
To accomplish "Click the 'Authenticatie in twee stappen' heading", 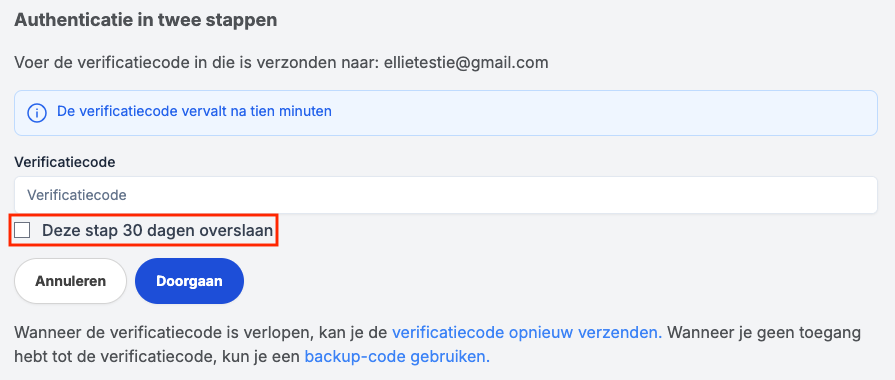I will point(146,20).
